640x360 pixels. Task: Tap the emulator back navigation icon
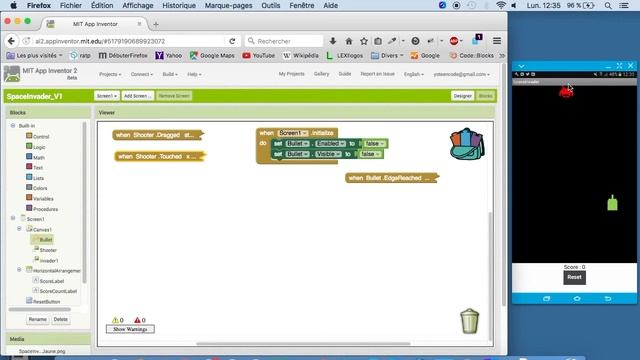click(x=607, y=299)
